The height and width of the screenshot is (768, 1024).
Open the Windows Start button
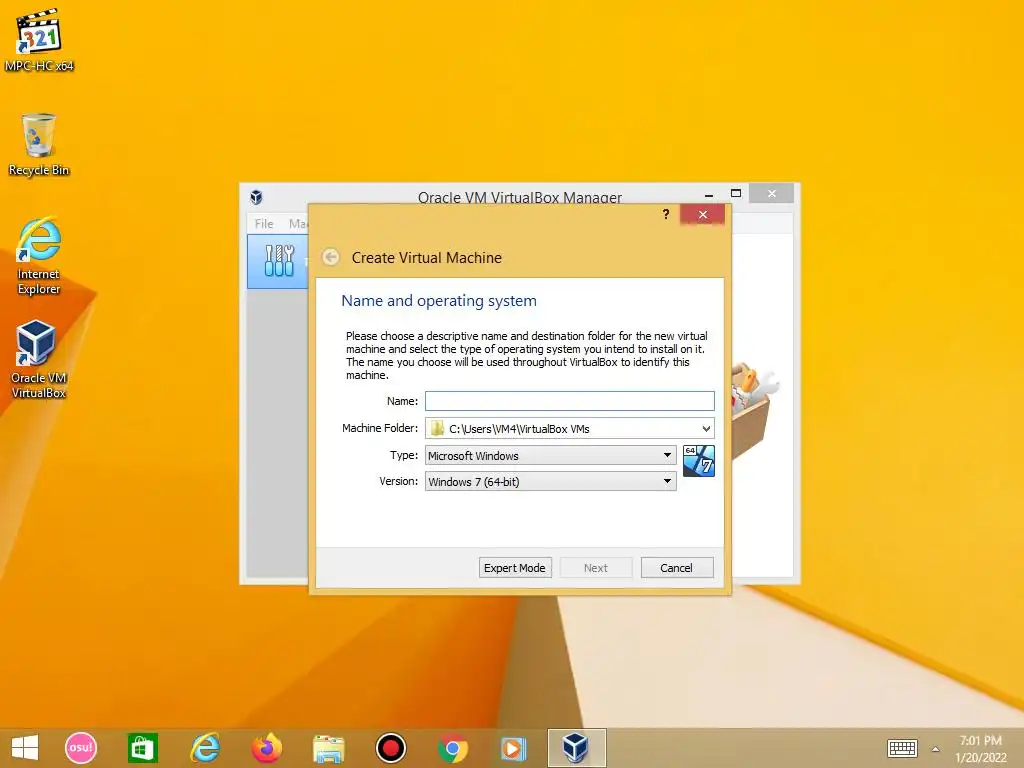[x=25, y=748]
